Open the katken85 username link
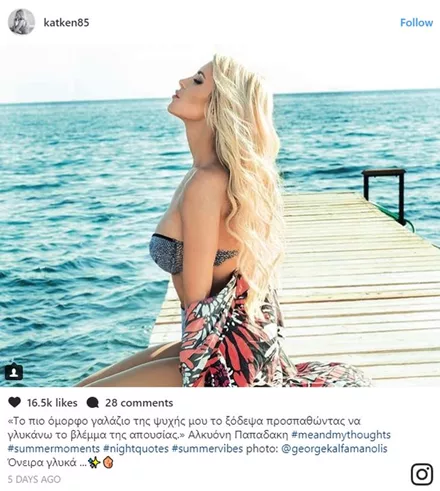 point(66,22)
